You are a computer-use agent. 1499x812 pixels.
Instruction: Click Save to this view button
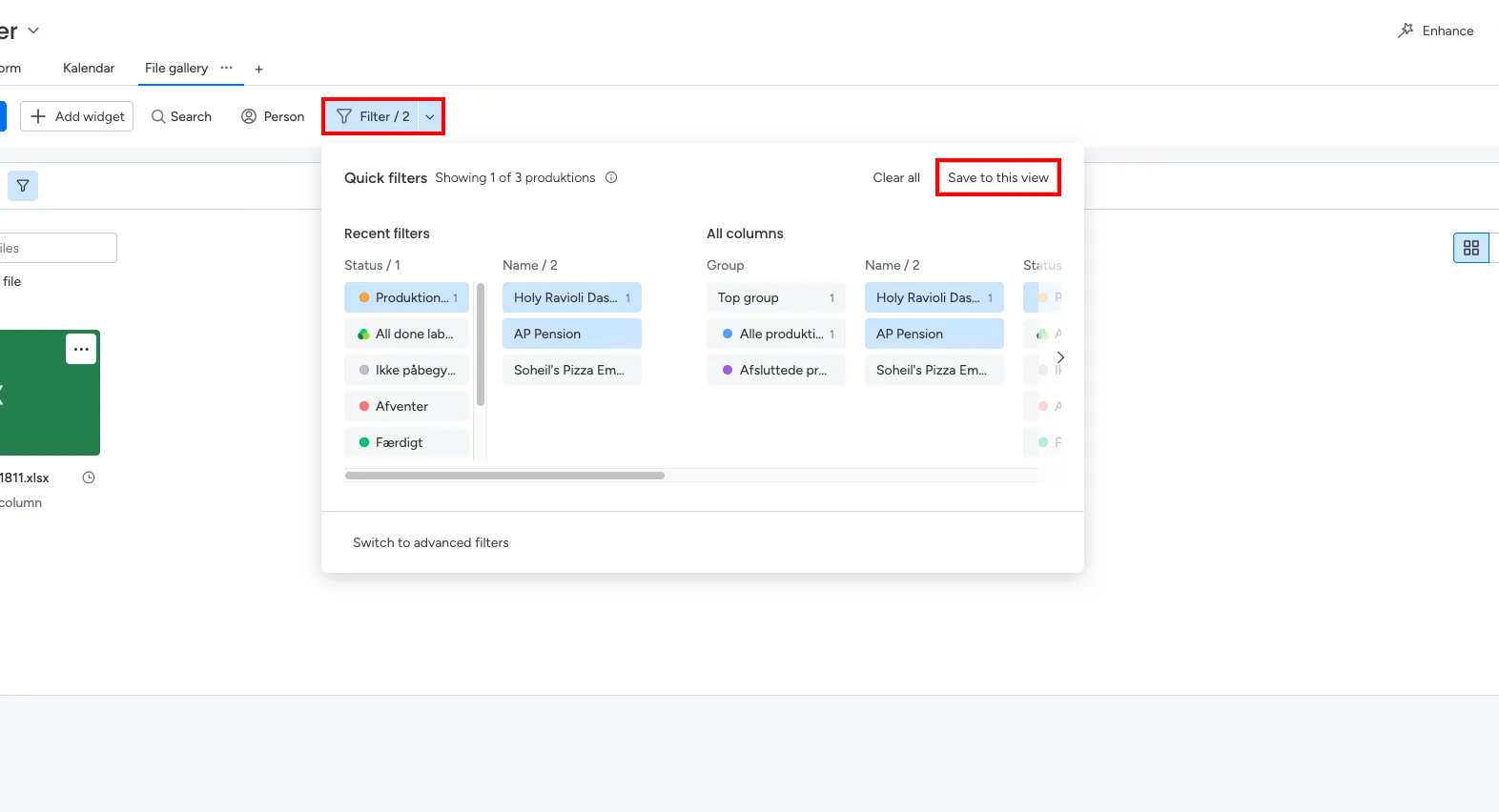coord(997,177)
